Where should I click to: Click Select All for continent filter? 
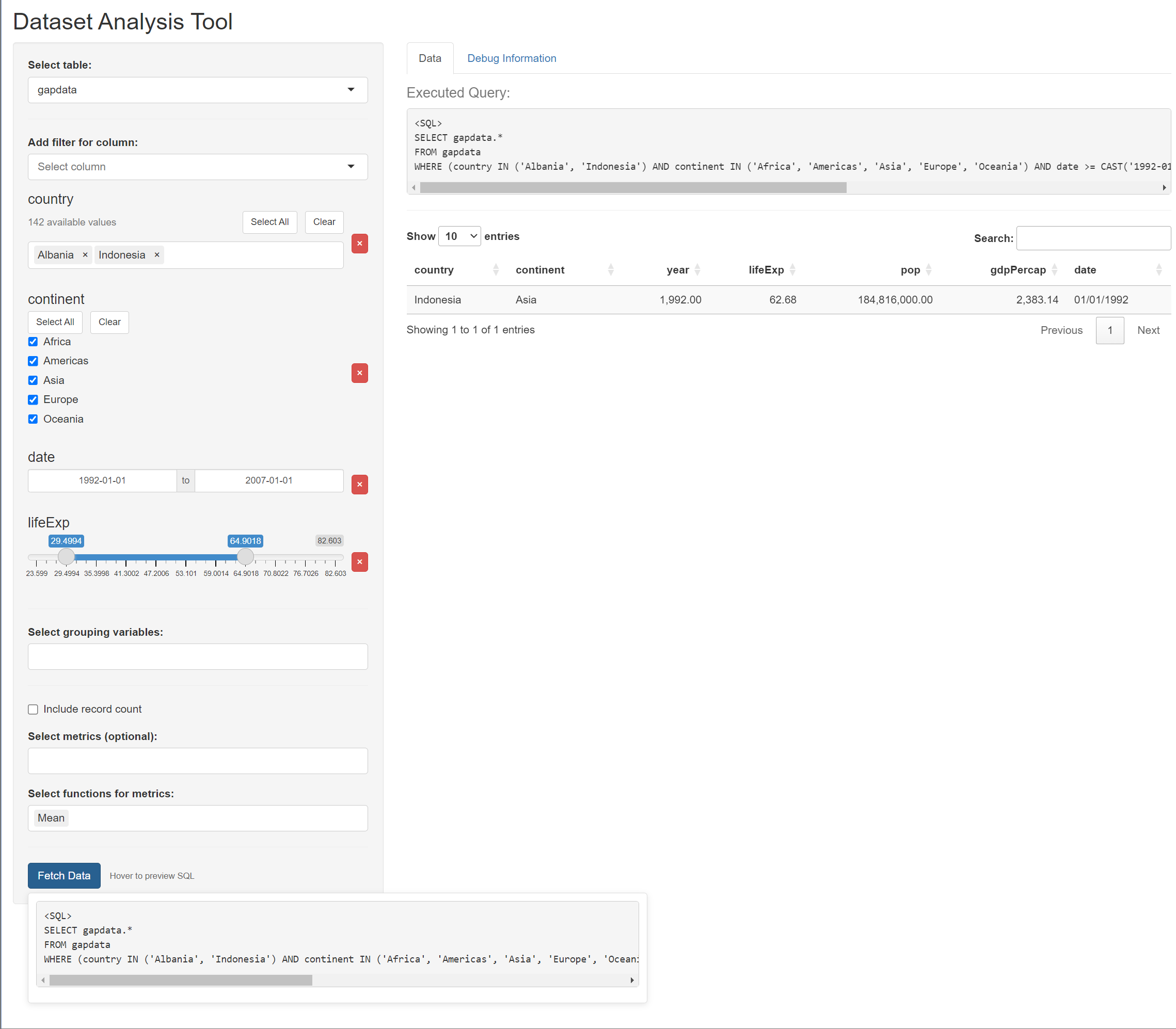(x=55, y=322)
